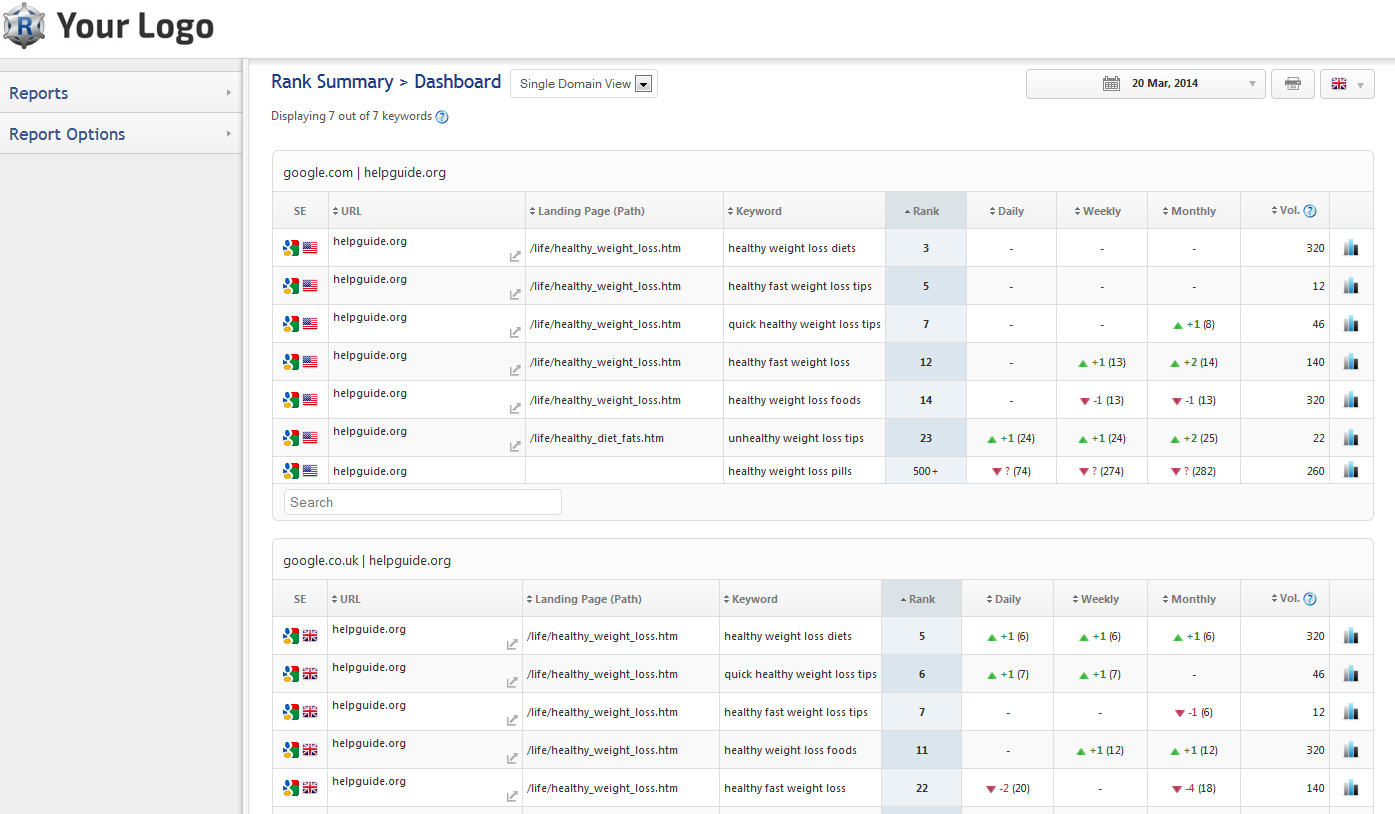This screenshot has width=1395, height=814.
Task: Open the 20 Mar, 2014 date dropdown
Action: click(x=1145, y=84)
